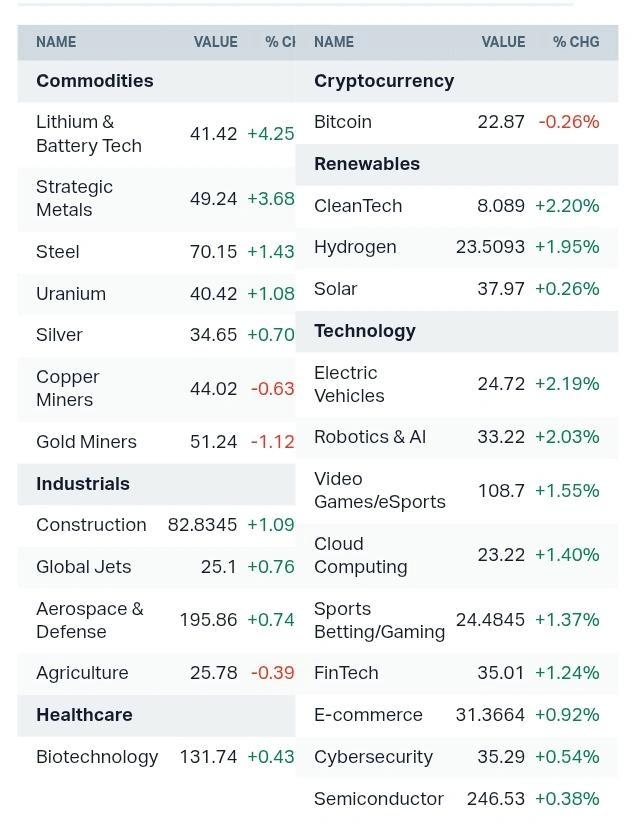Click the Global Jets industry link
The height and width of the screenshot is (838, 644).
coord(83,567)
